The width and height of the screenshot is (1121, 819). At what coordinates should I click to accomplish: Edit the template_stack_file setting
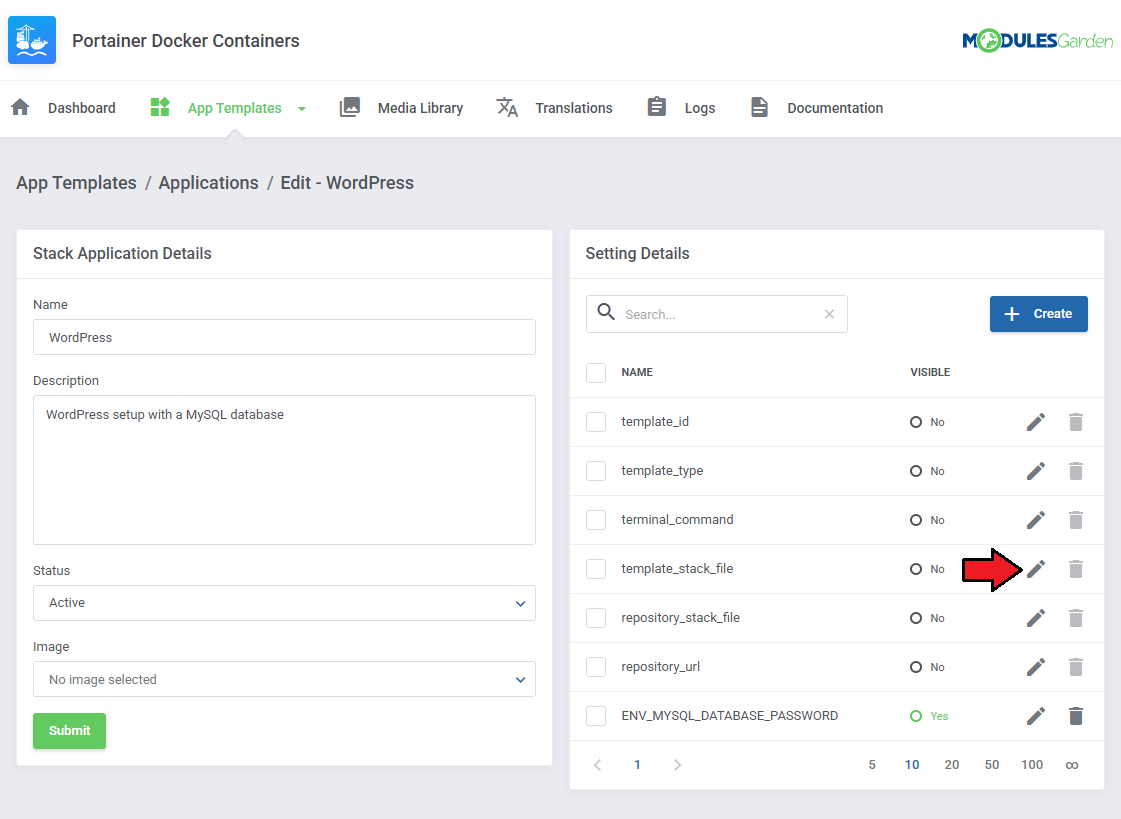1036,569
